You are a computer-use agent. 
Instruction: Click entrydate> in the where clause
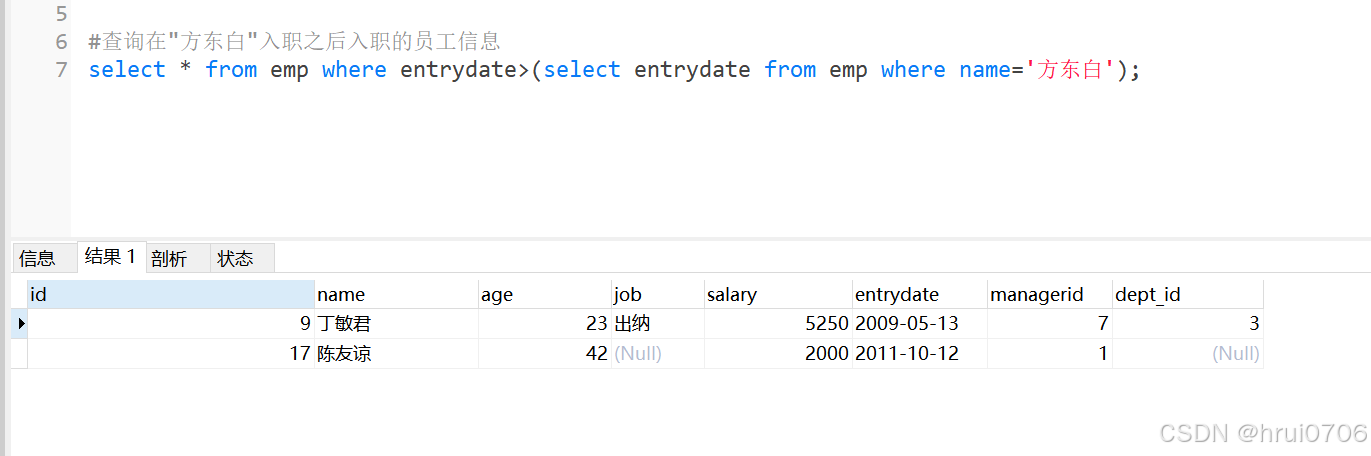[x=465, y=70]
